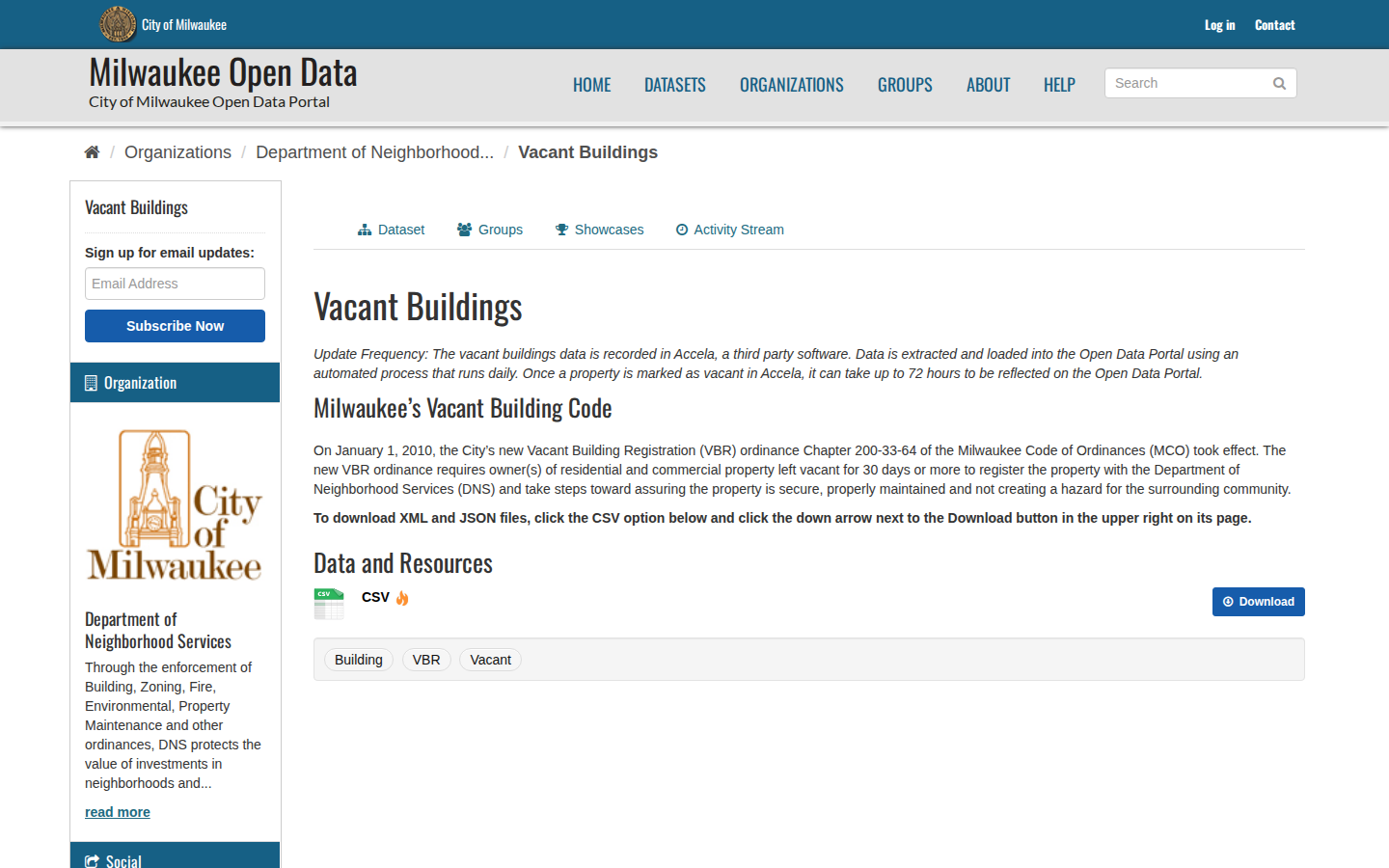Open the ABOUT page

989,85
